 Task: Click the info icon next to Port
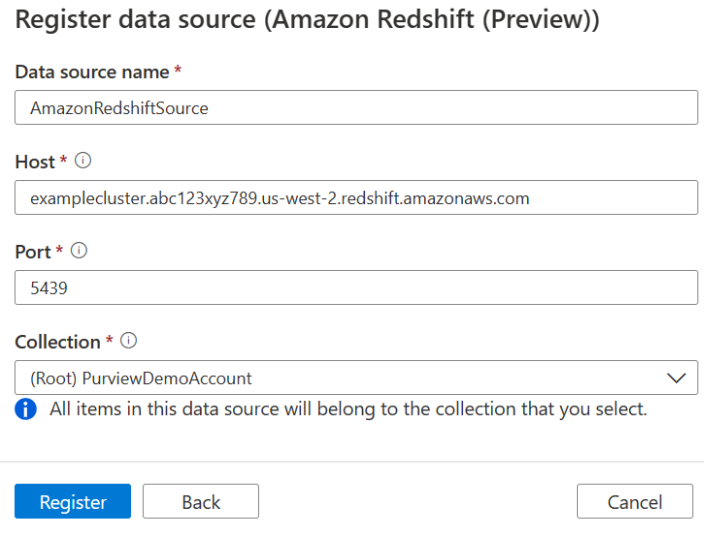[x=79, y=252]
